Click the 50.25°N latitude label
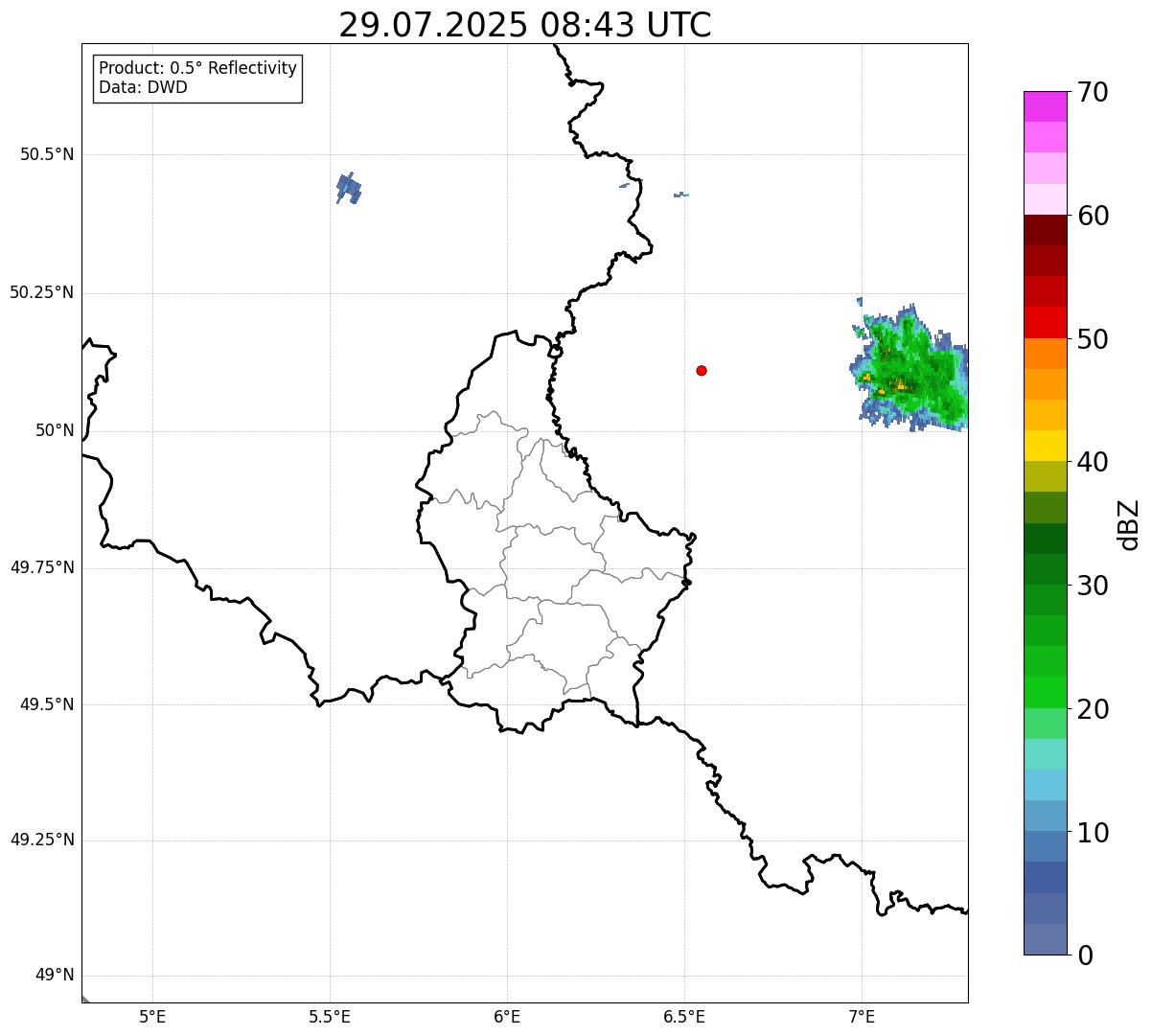 [x=42, y=292]
